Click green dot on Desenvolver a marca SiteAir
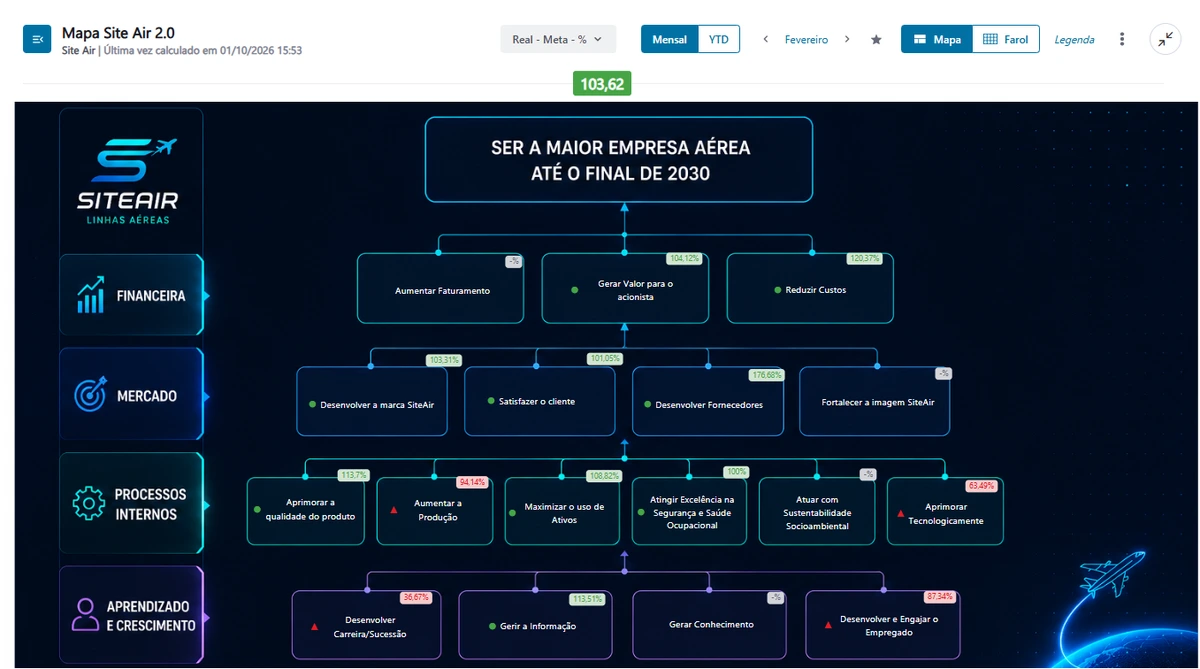 coord(311,405)
